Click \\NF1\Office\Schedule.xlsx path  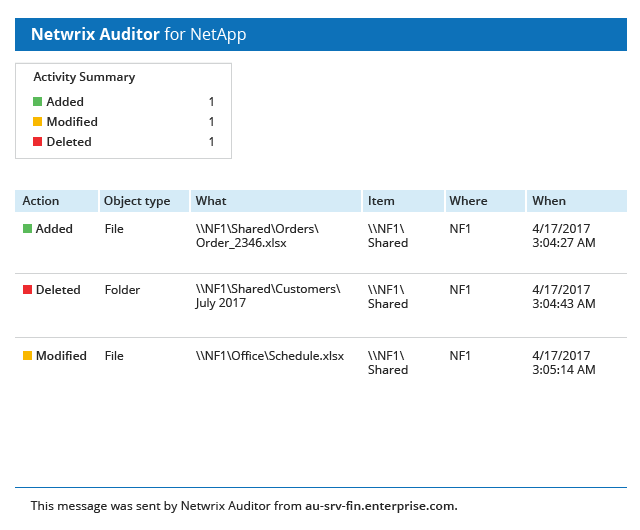coord(270,355)
